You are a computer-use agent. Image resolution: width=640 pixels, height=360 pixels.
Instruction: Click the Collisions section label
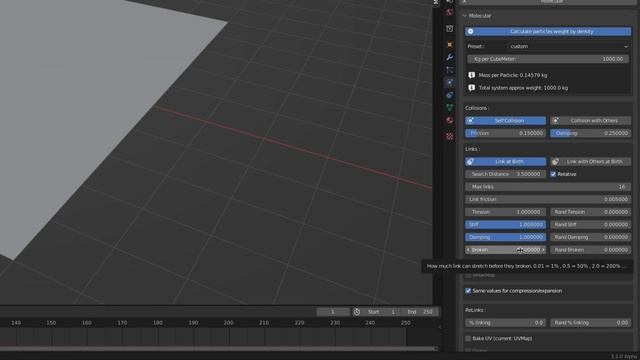[476, 108]
